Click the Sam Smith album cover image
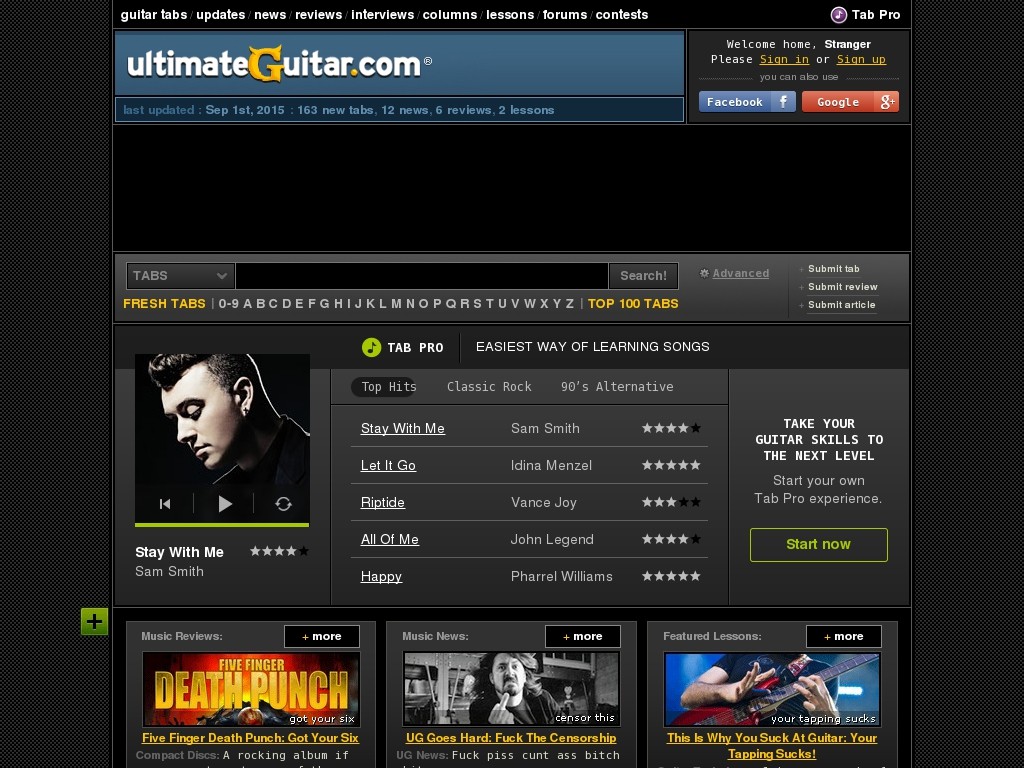Screen dimensions: 1024x768 coord(222,419)
